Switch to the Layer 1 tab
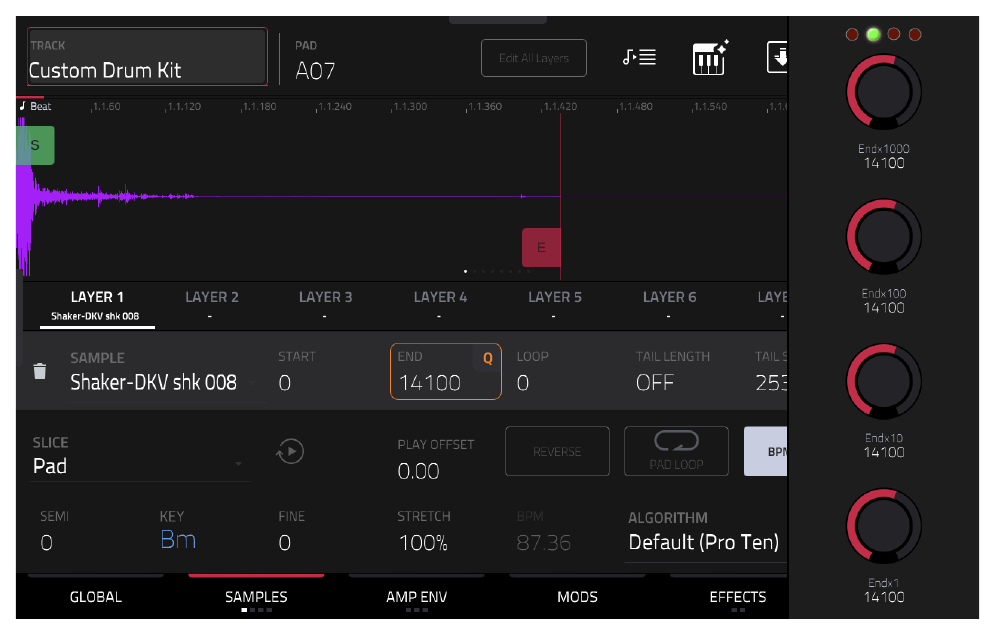Screen dimensions: 996x636 (x=97, y=306)
